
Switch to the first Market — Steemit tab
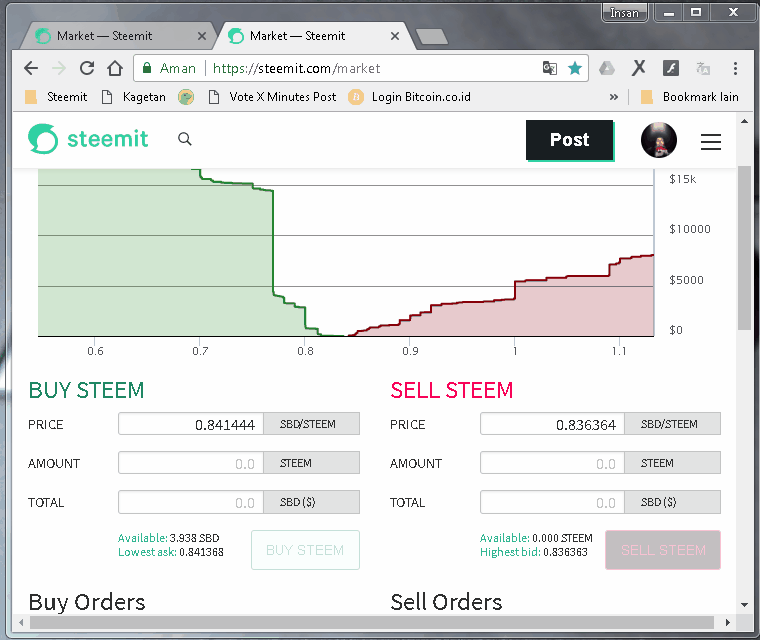click(115, 36)
